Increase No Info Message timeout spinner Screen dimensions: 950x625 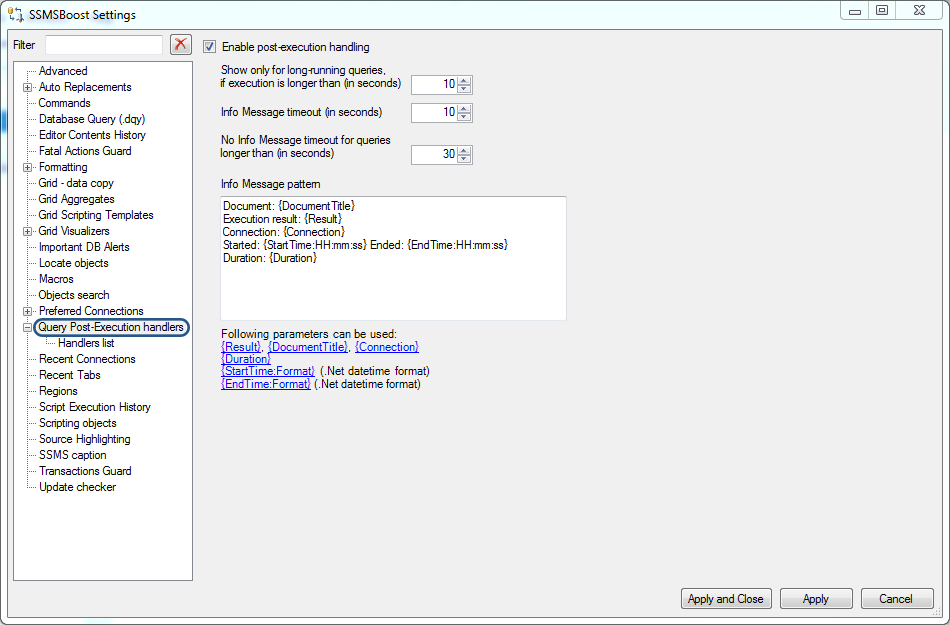(x=464, y=151)
